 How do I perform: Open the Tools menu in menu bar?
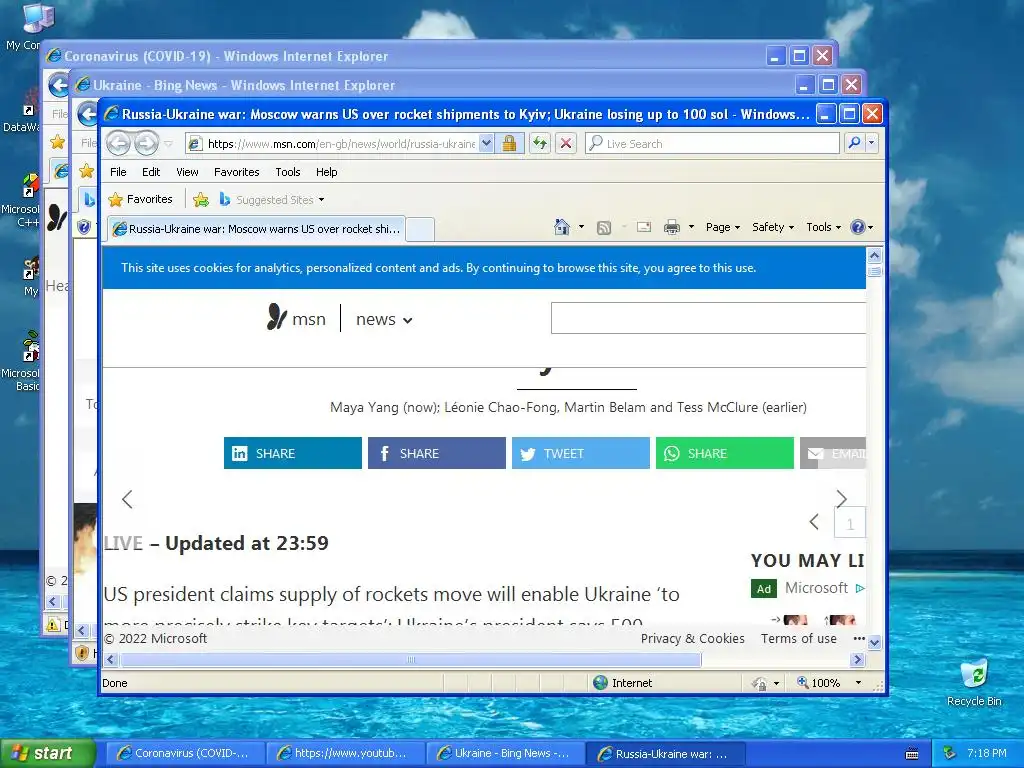point(287,172)
